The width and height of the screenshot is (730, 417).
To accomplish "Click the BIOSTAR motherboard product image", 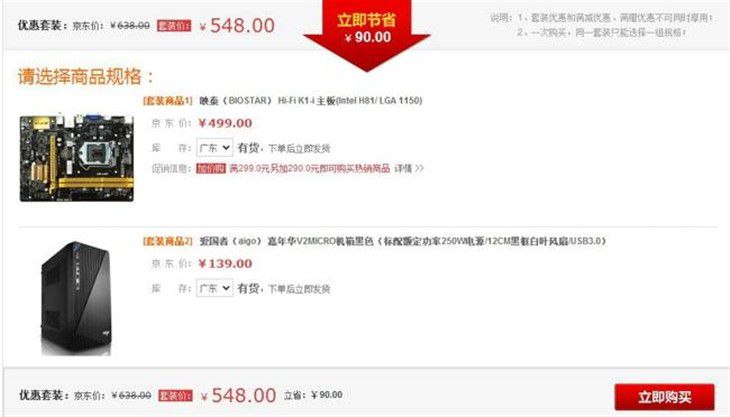I will click(x=76, y=157).
